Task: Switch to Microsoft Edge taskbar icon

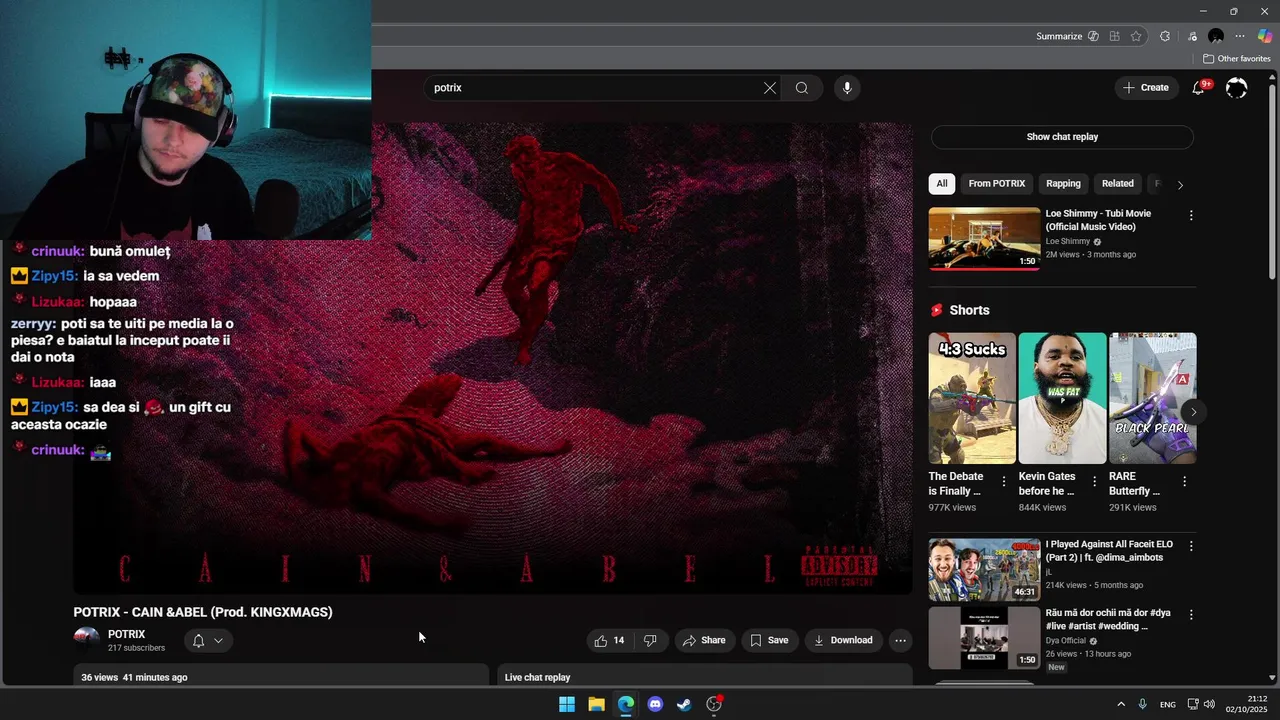Action: tap(626, 704)
